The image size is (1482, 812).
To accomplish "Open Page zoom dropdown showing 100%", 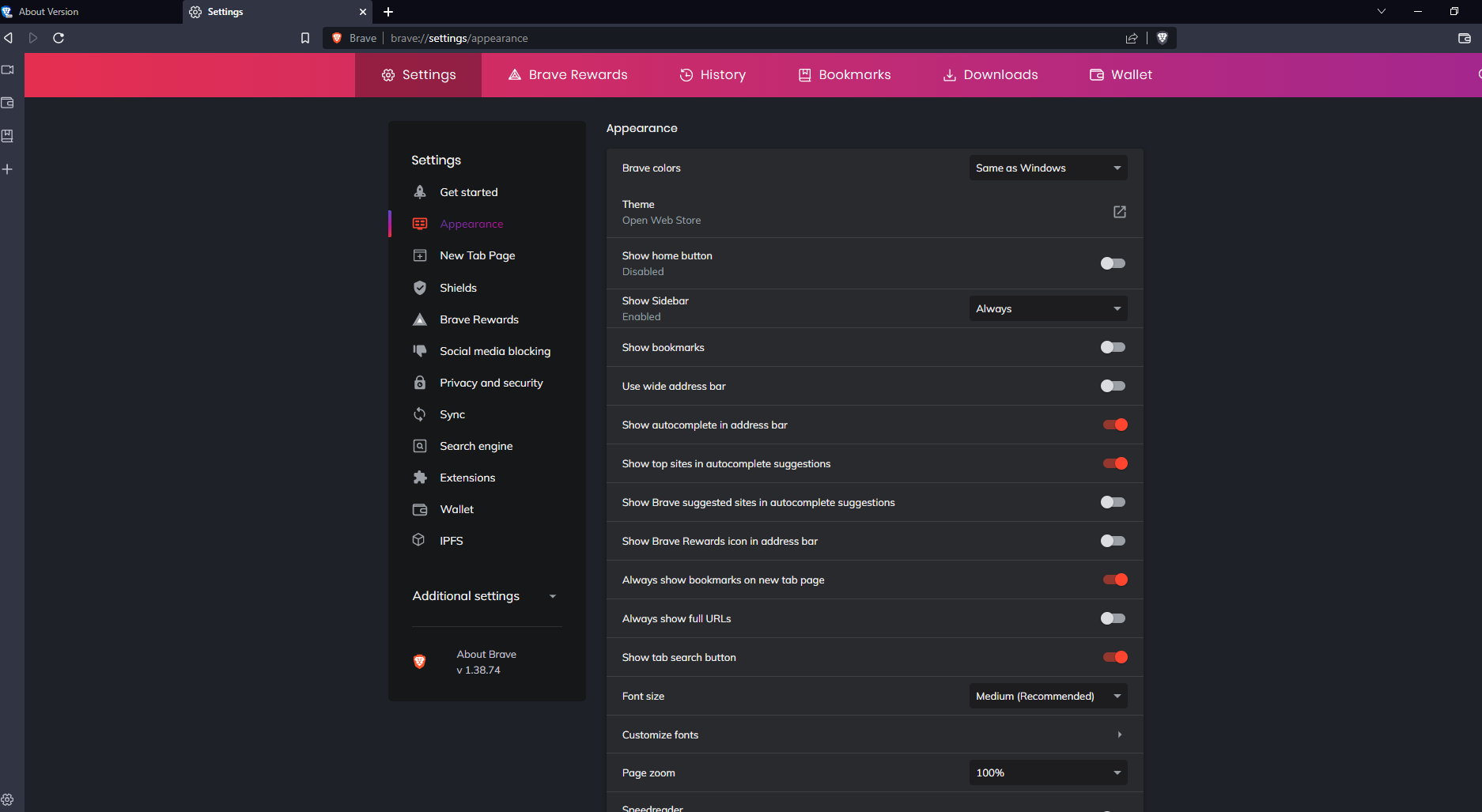I will (1049, 772).
